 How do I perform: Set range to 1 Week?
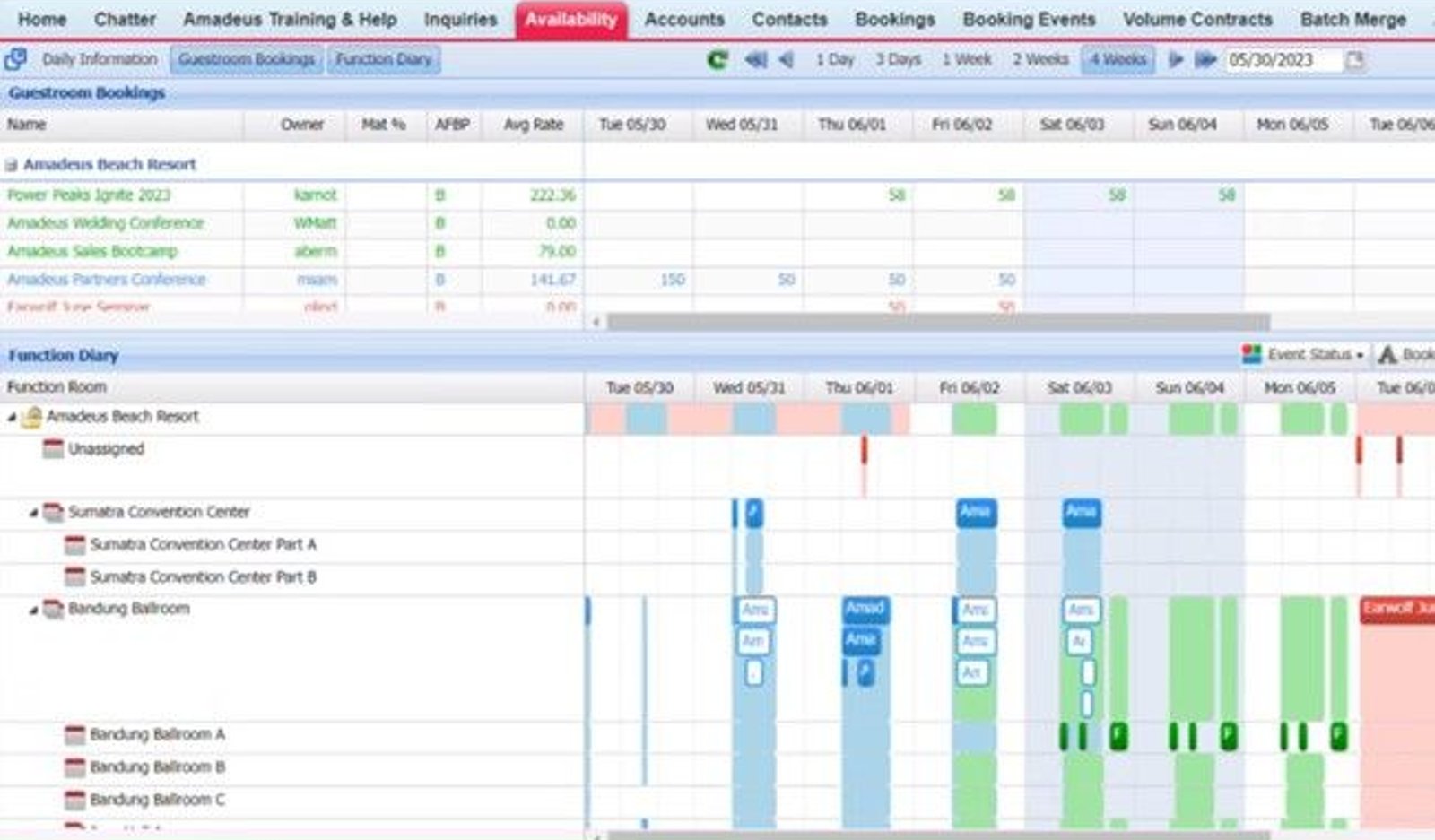(x=966, y=59)
